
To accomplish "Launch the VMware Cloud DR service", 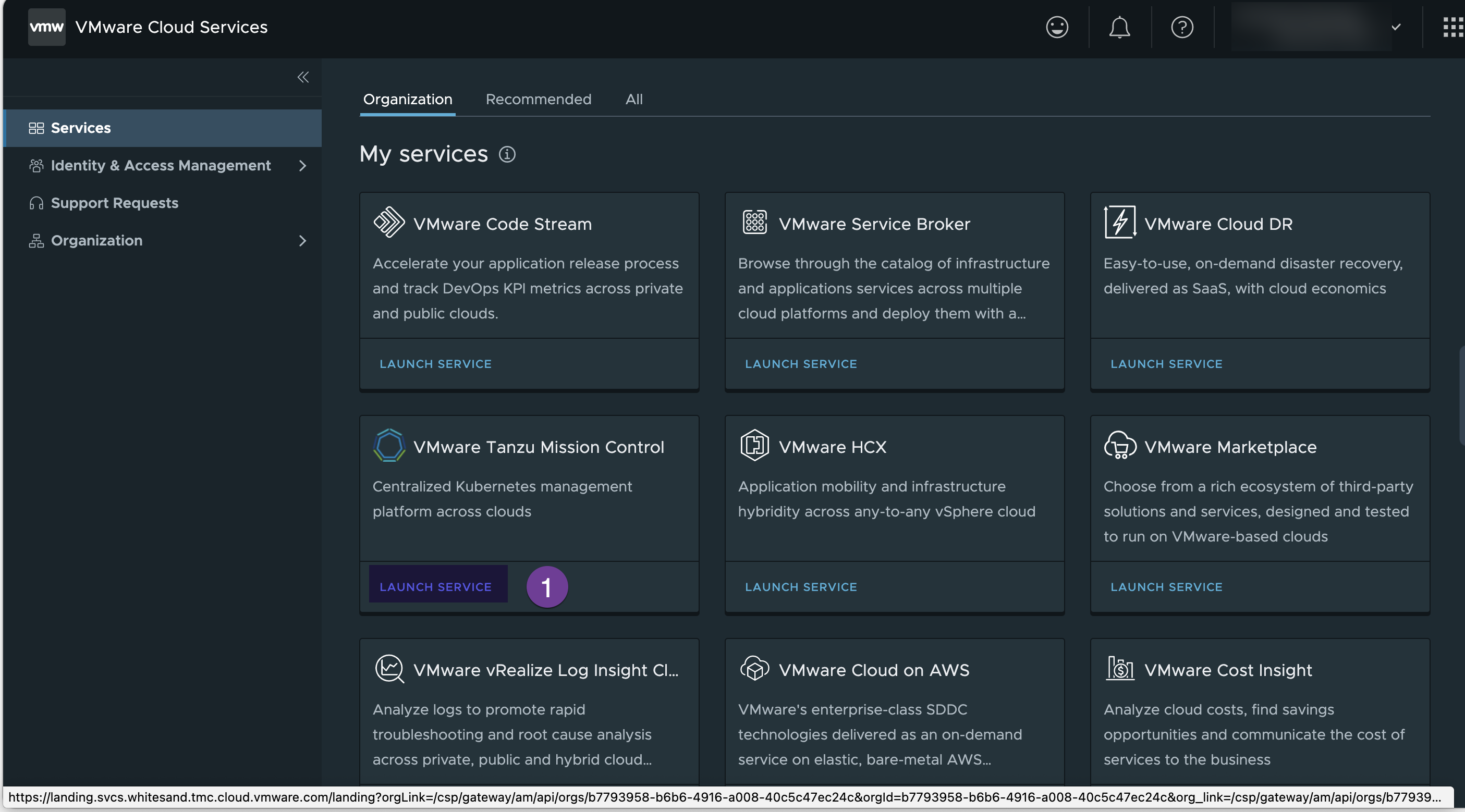I will (1166, 364).
